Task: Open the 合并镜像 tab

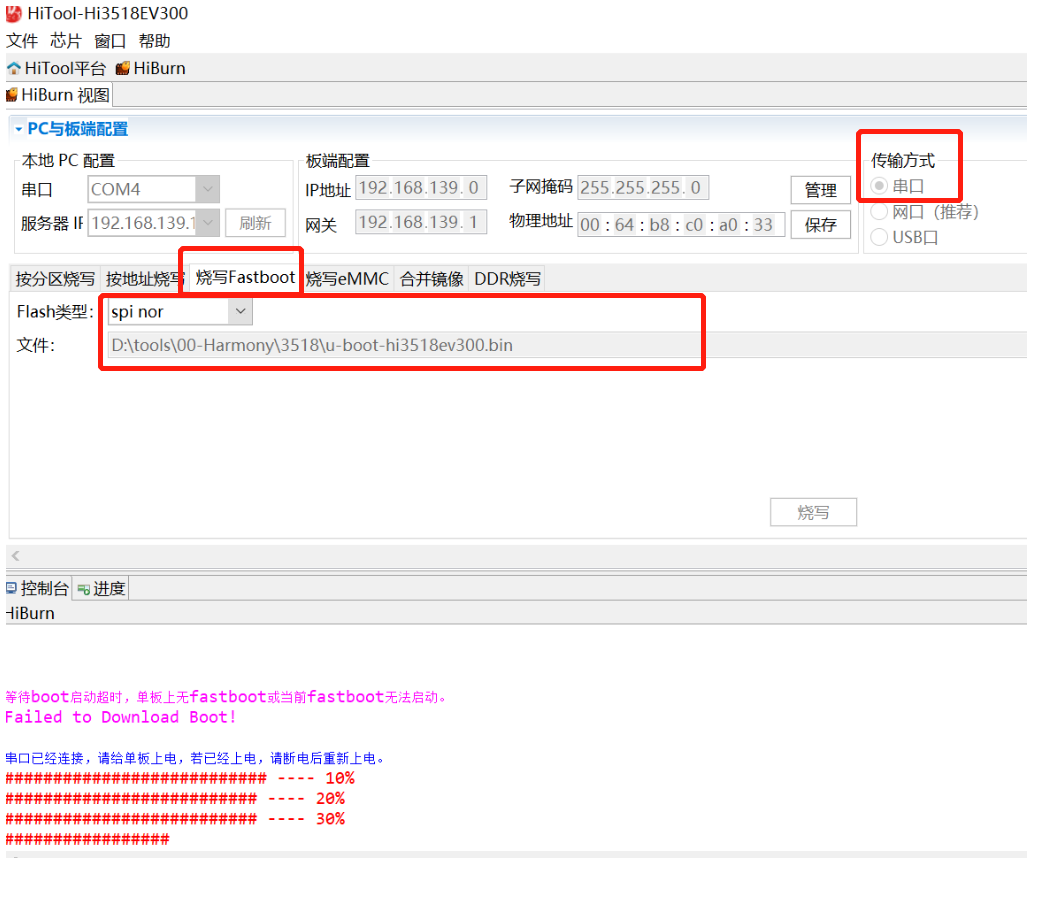Action: 432,279
